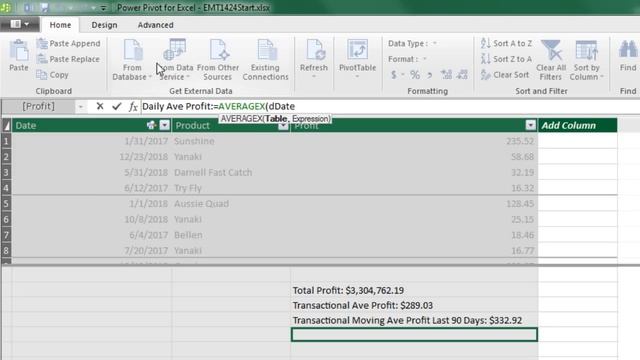Click the Sunshine product cell

click(231, 141)
